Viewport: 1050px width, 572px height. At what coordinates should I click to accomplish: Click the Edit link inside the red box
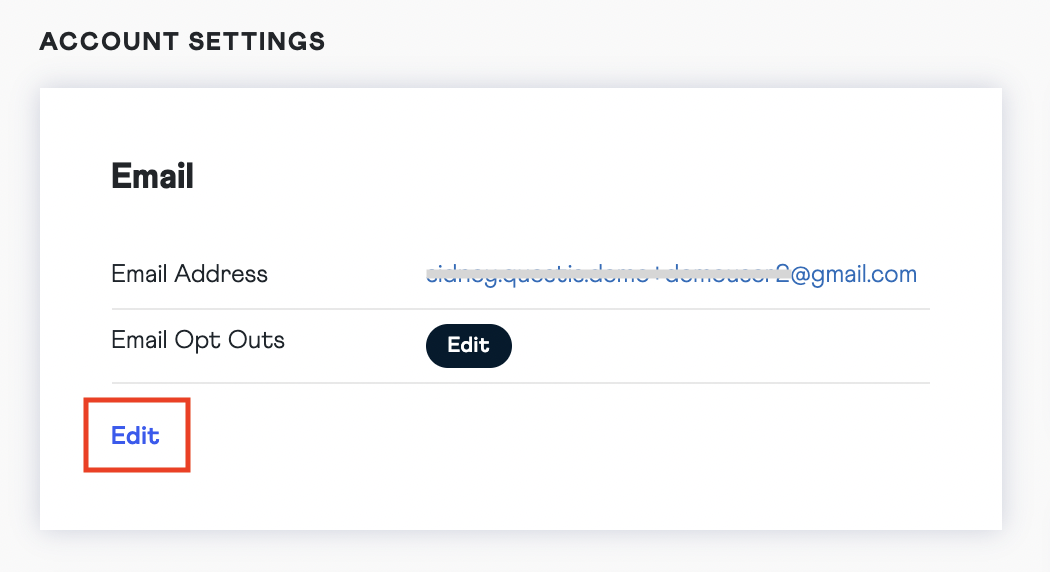[x=136, y=436]
